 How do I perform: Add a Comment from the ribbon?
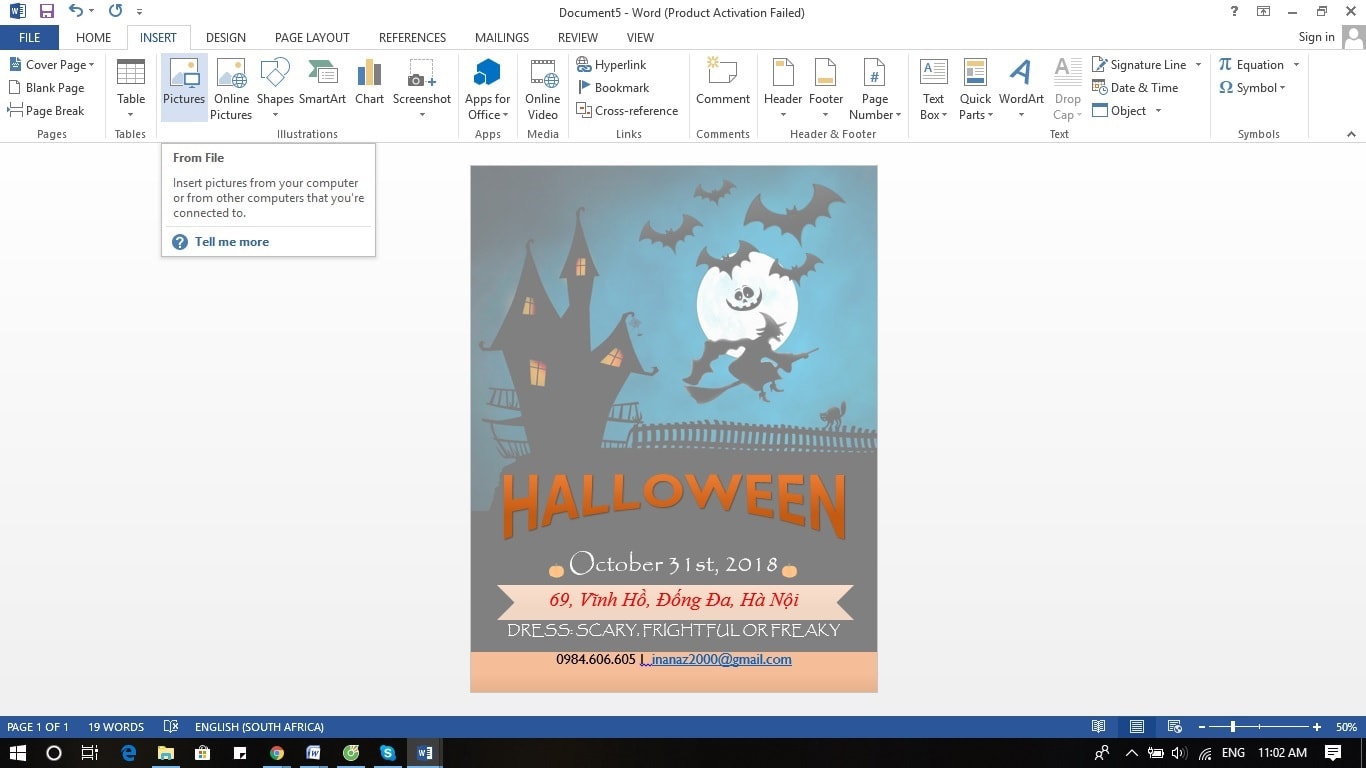point(722,84)
